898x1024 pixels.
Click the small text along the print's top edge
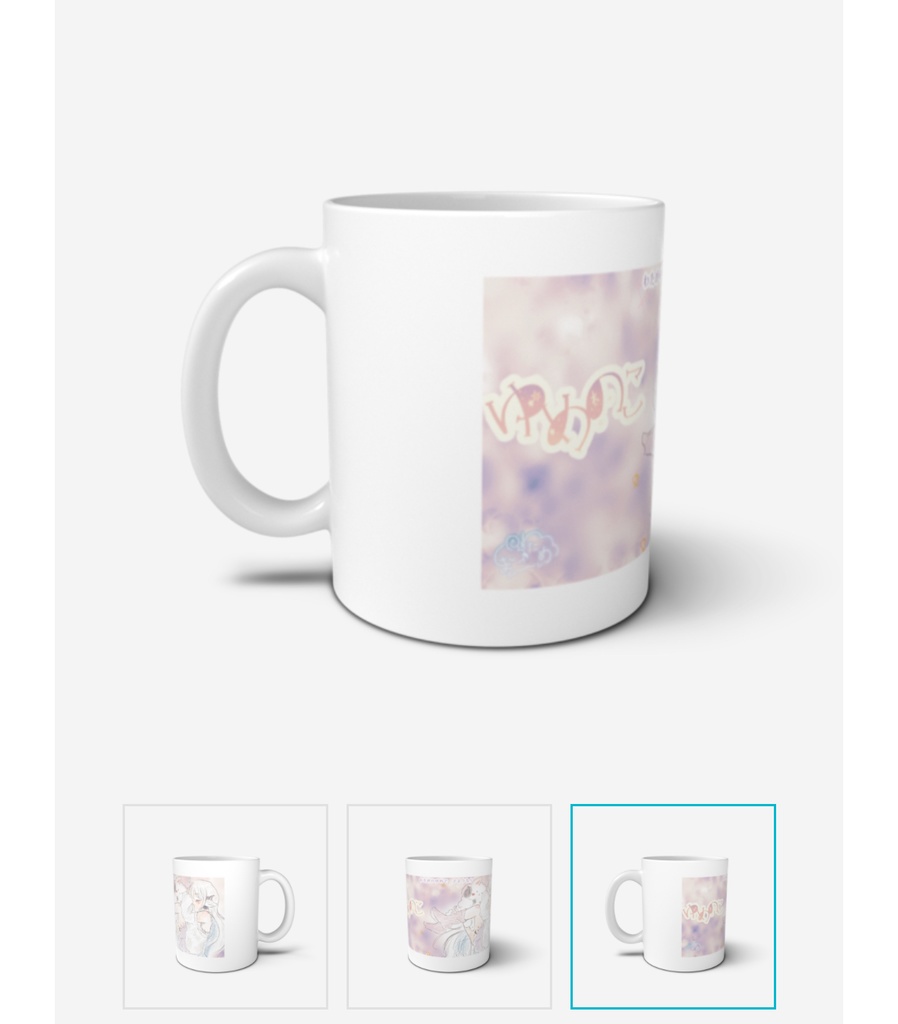[652, 281]
